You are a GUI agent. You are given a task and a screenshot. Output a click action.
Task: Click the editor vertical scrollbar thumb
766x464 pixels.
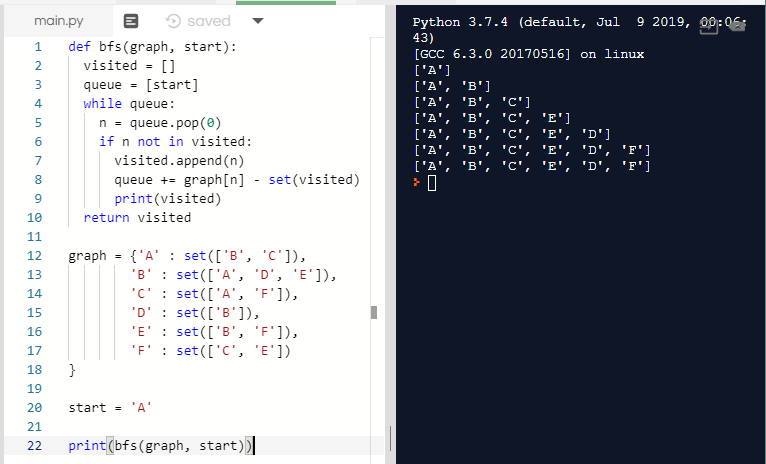[x=374, y=313]
